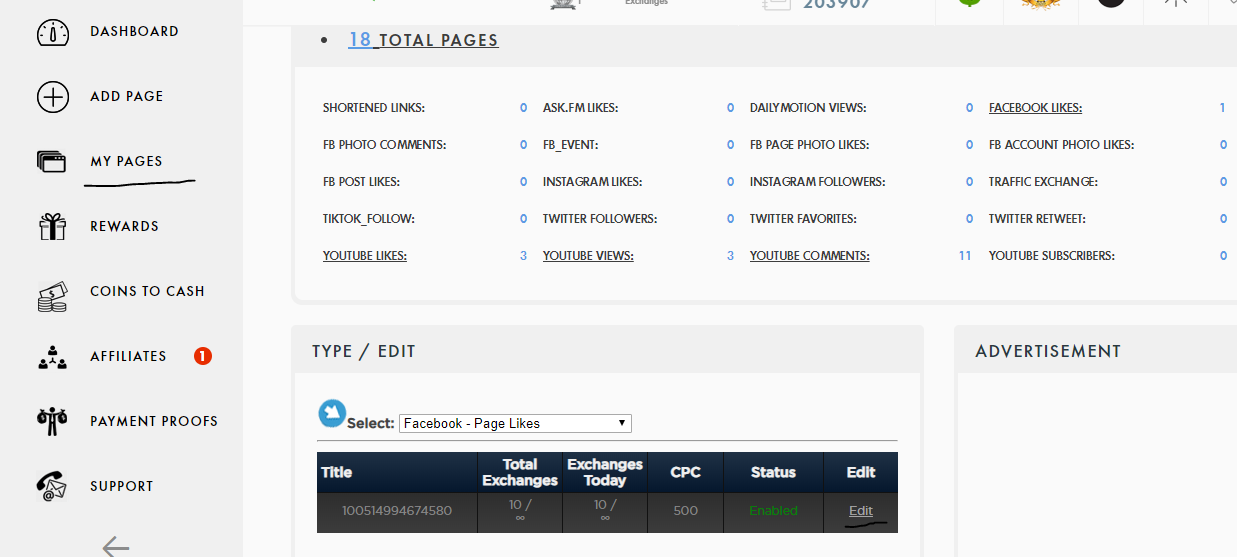1237x557 pixels.
Task: Click the My Pages window icon
Action: [x=51, y=161]
